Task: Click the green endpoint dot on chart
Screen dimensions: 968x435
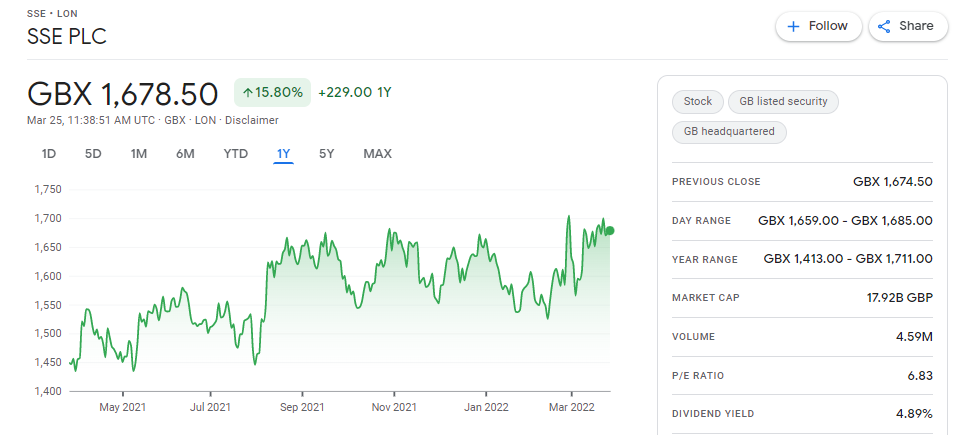Action: (610, 231)
